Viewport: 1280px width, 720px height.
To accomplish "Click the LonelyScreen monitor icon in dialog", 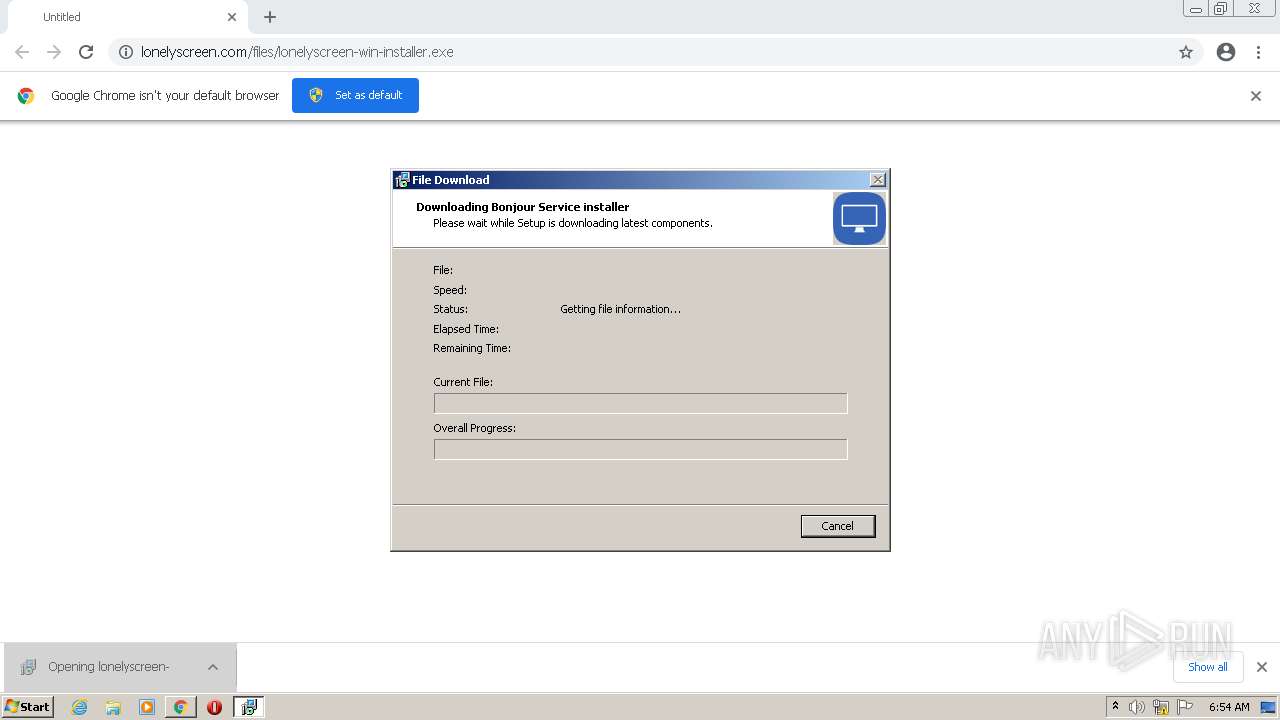I will (x=859, y=218).
